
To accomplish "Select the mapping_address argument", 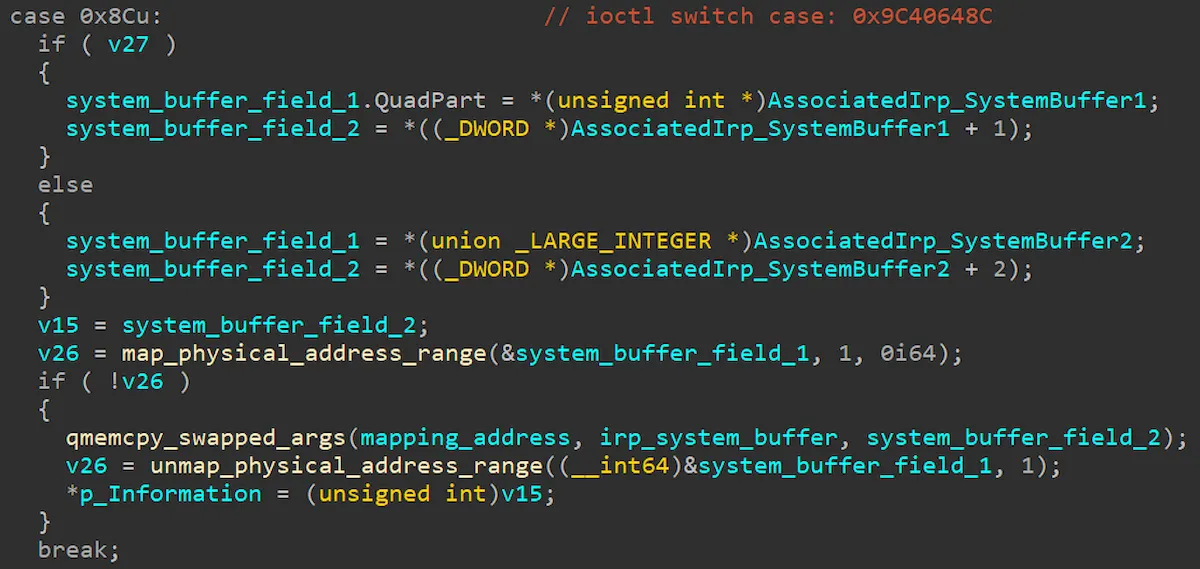I will (x=467, y=437).
